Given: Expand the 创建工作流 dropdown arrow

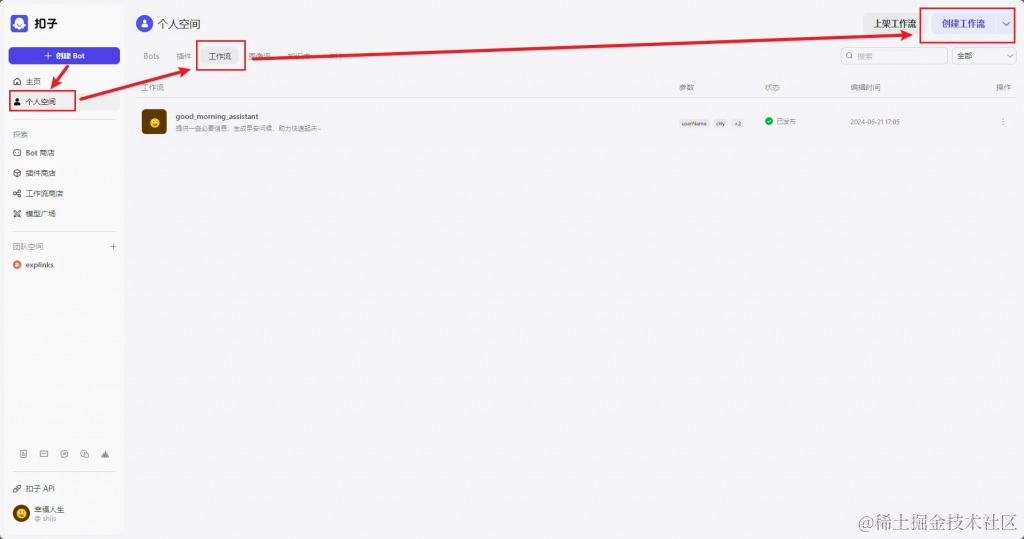Looking at the screenshot, I should 1006,24.
